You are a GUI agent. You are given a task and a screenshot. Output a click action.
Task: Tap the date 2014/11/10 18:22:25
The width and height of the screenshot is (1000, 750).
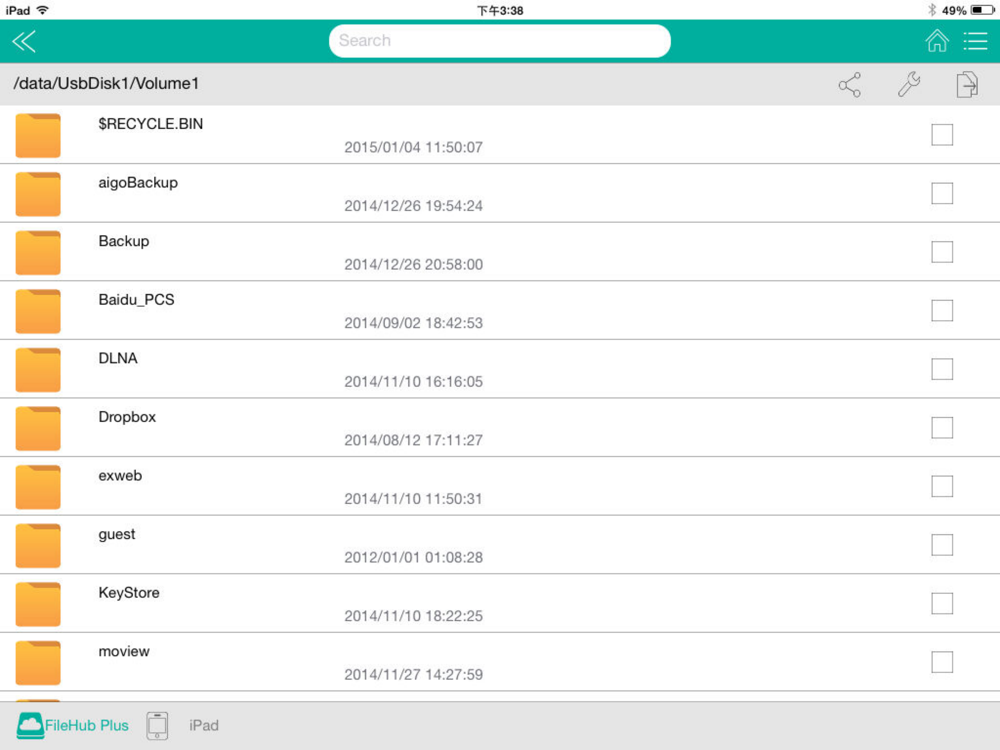point(413,617)
